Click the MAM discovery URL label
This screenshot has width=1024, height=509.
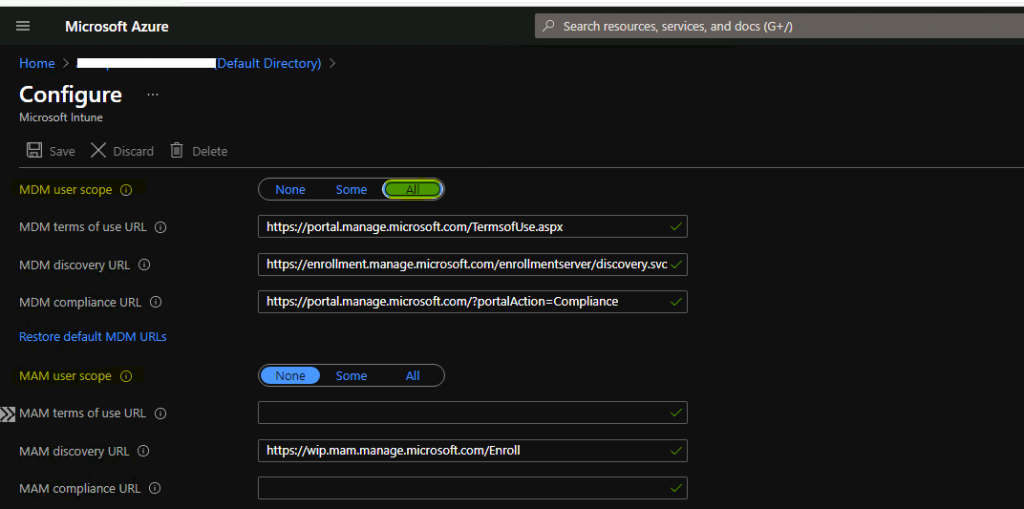click(x=74, y=451)
